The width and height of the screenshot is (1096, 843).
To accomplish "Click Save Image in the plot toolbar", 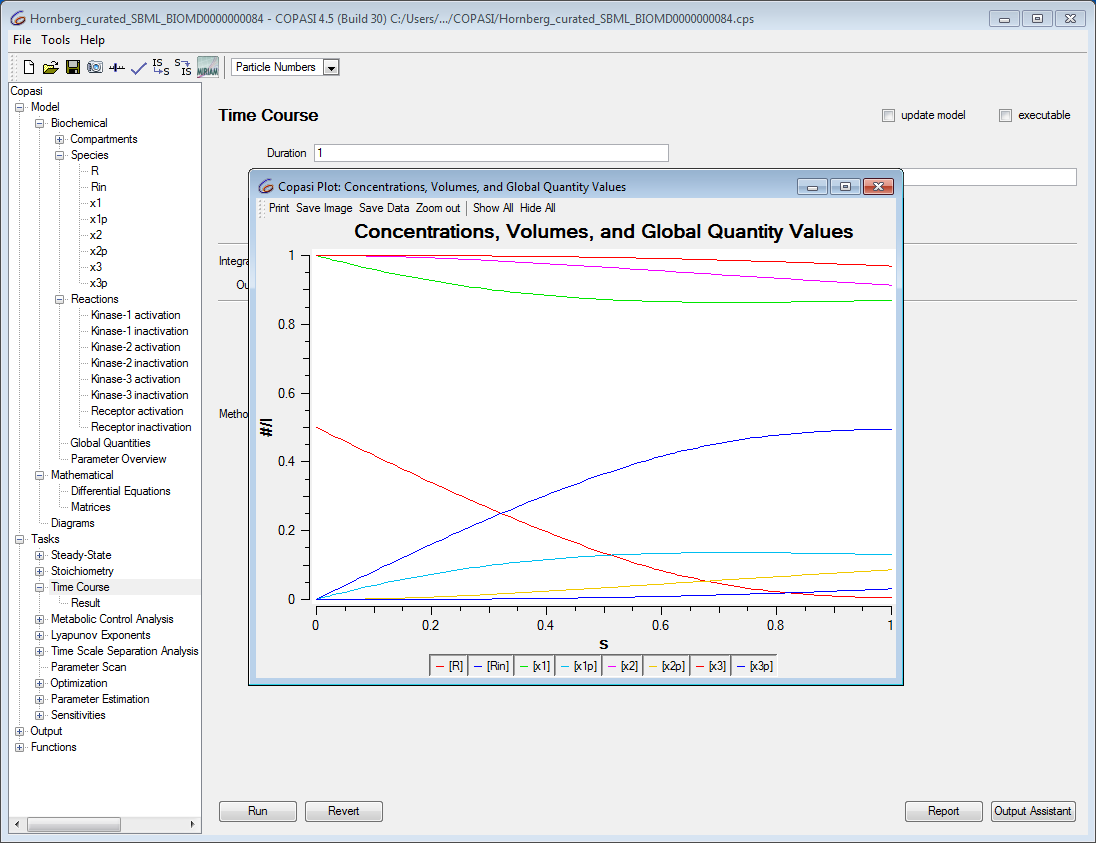I will pos(324,208).
